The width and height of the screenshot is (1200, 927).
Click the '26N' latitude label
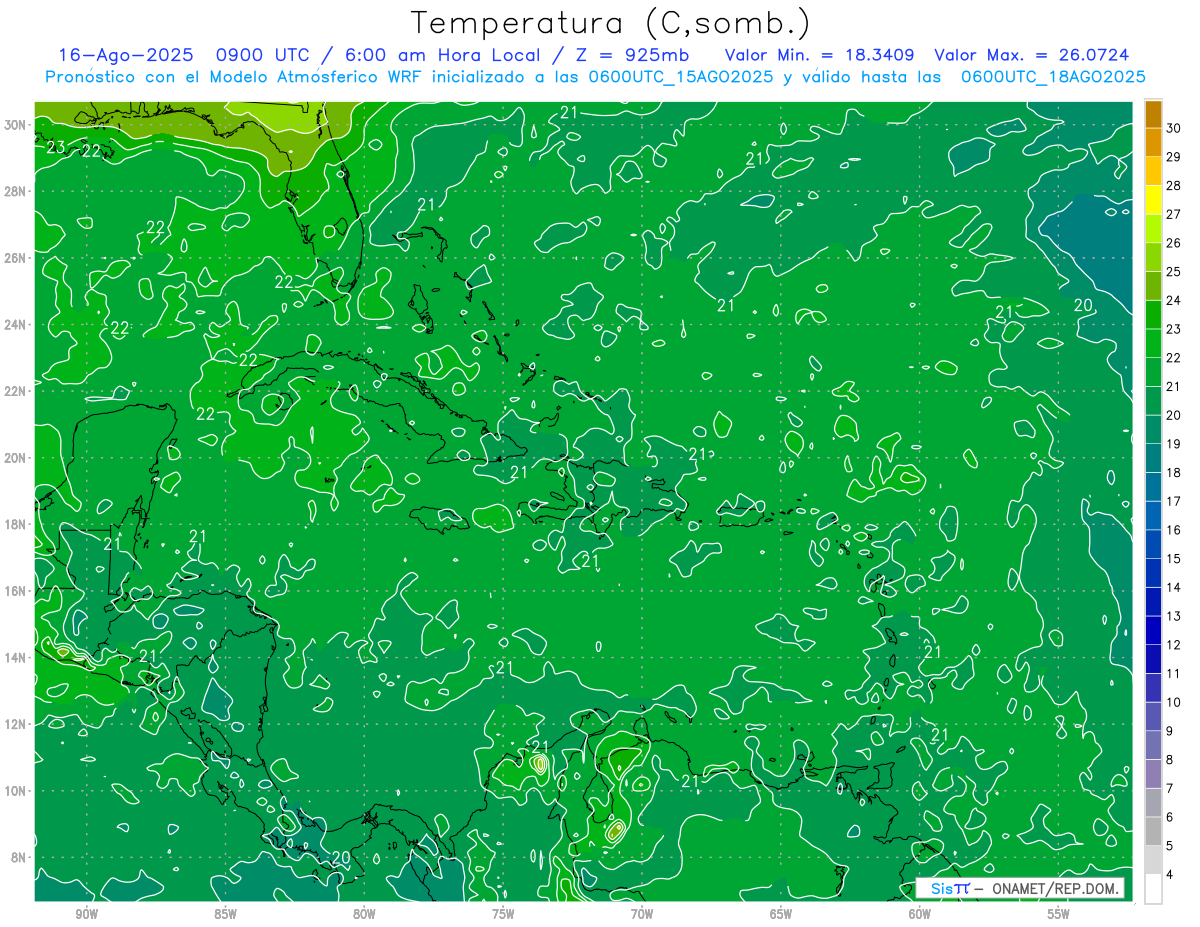[x=16, y=258]
